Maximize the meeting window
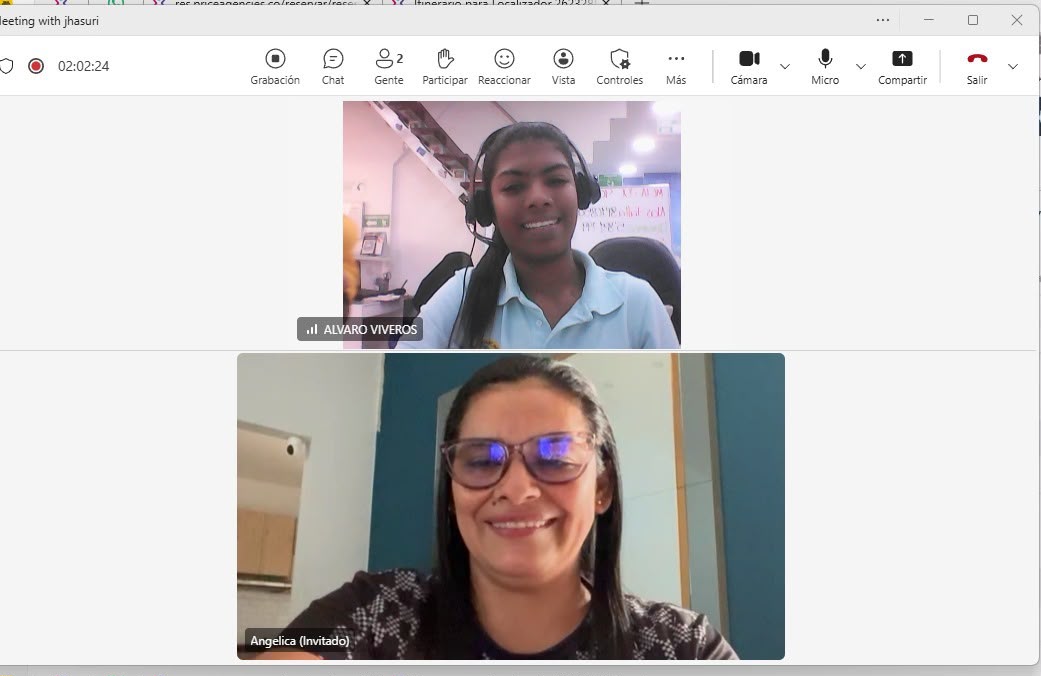The height and width of the screenshot is (676, 1041). pyautogui.click(x=973, y=20)
